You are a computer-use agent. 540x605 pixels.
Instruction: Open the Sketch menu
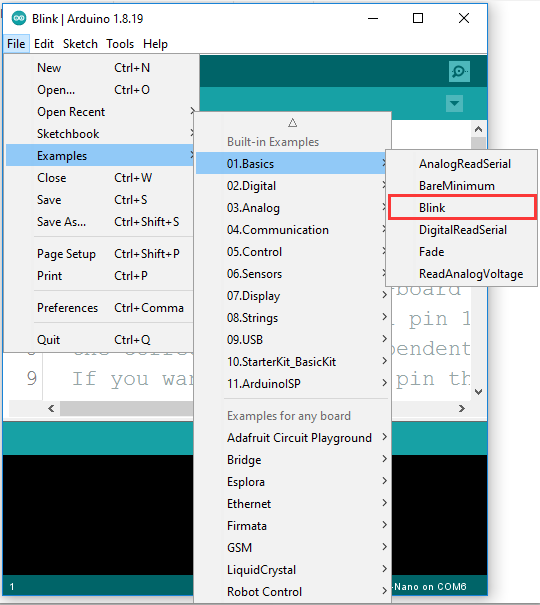pyautogui.click(x=80, y=44)
